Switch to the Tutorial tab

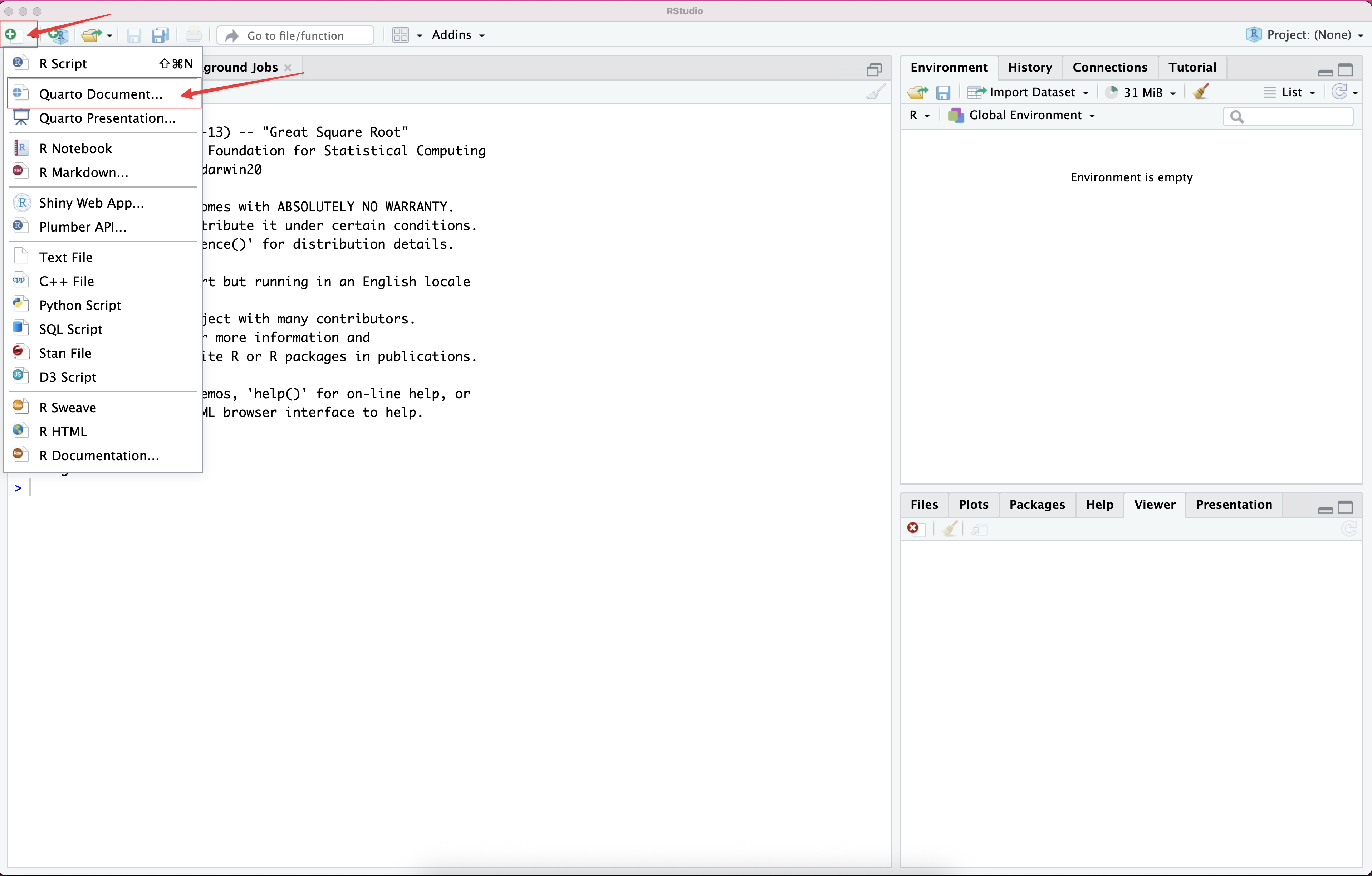coord(1192,67)
